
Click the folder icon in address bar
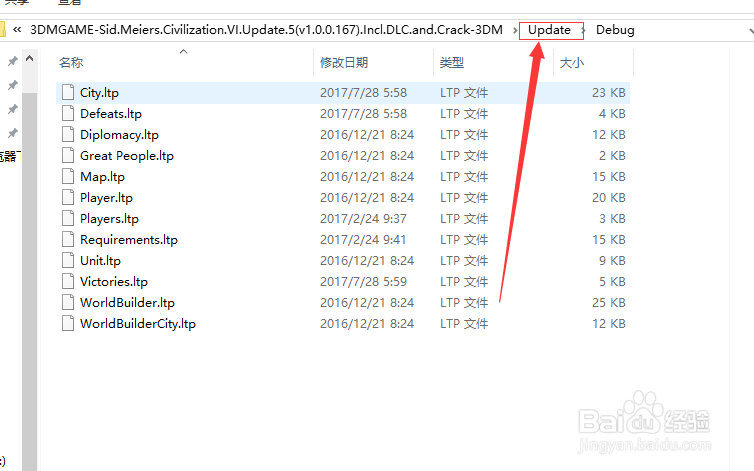[2, 30]
